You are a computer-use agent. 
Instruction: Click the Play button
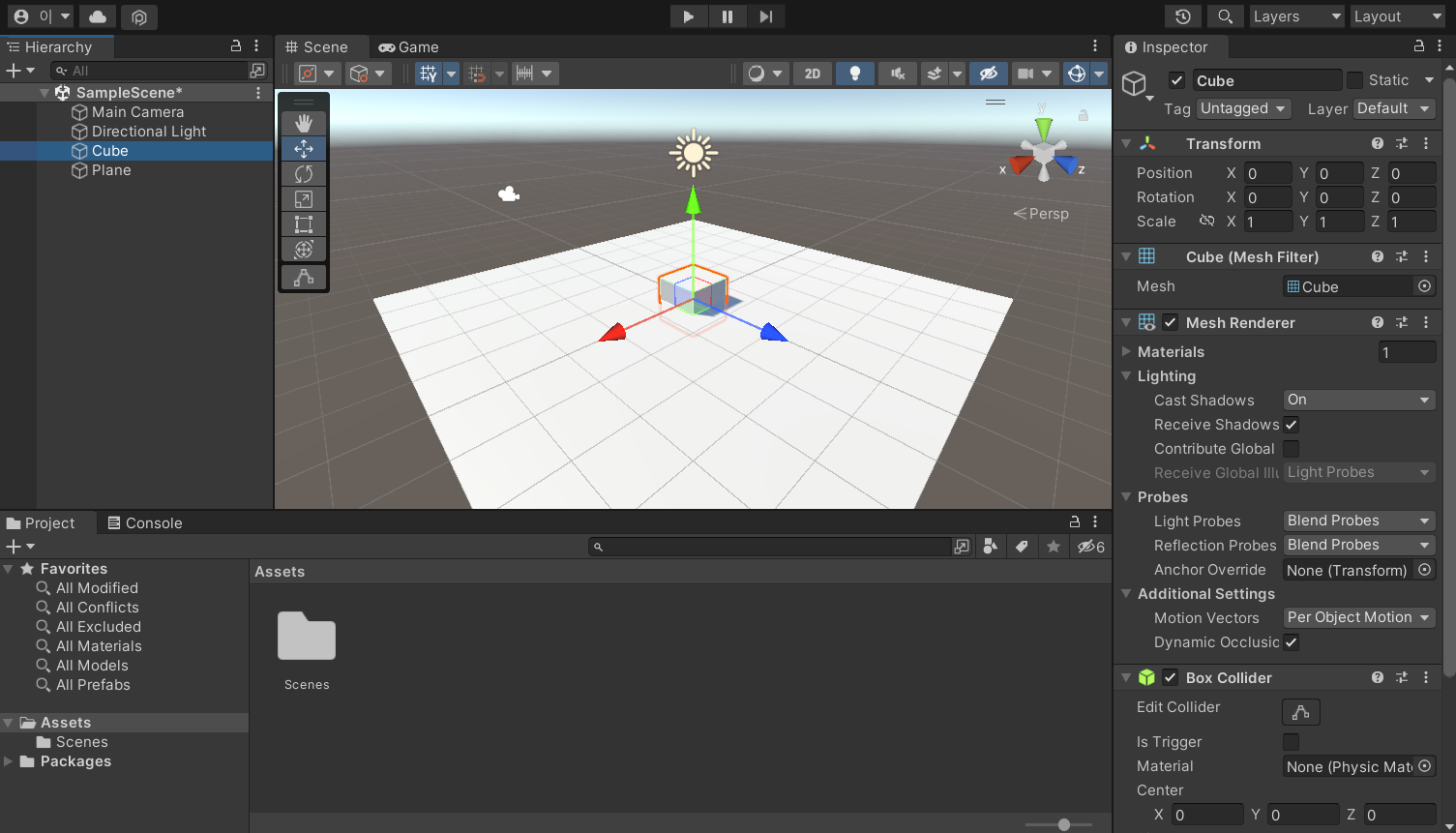[688, 16]
